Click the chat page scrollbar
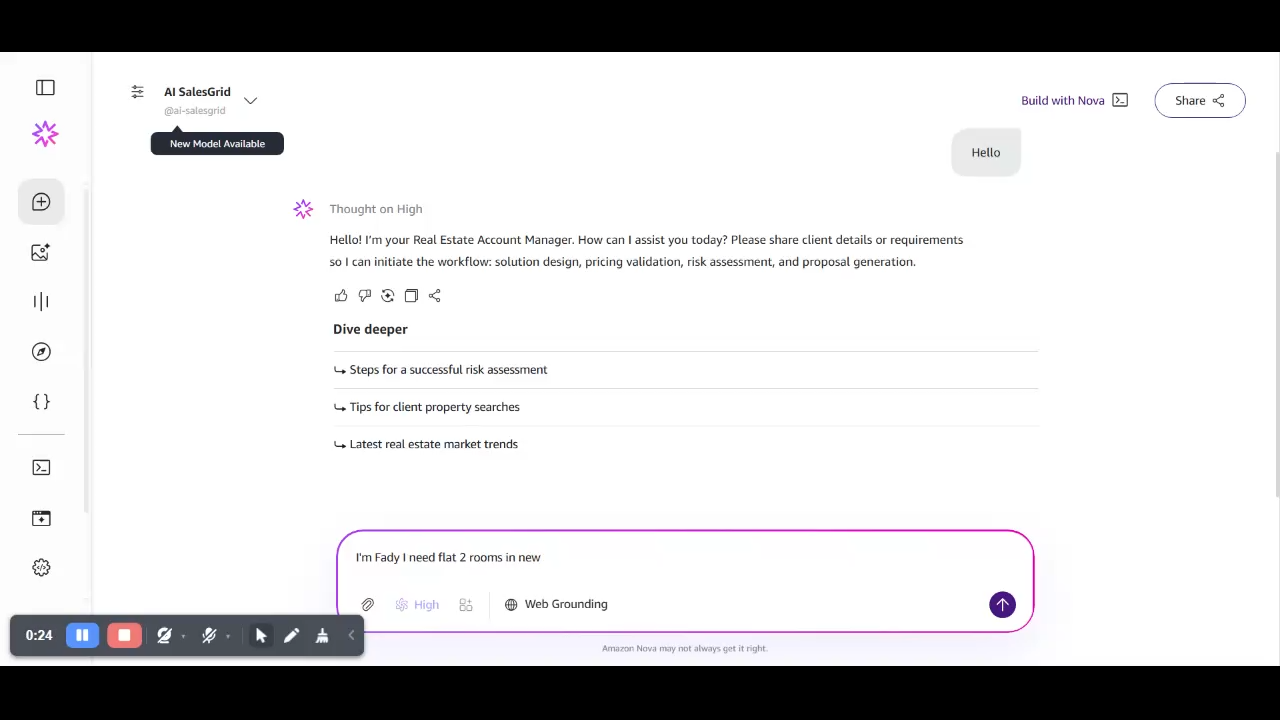Image resolution: width=1280 pixels, height=720 pixels. (x=1276, y=323)
